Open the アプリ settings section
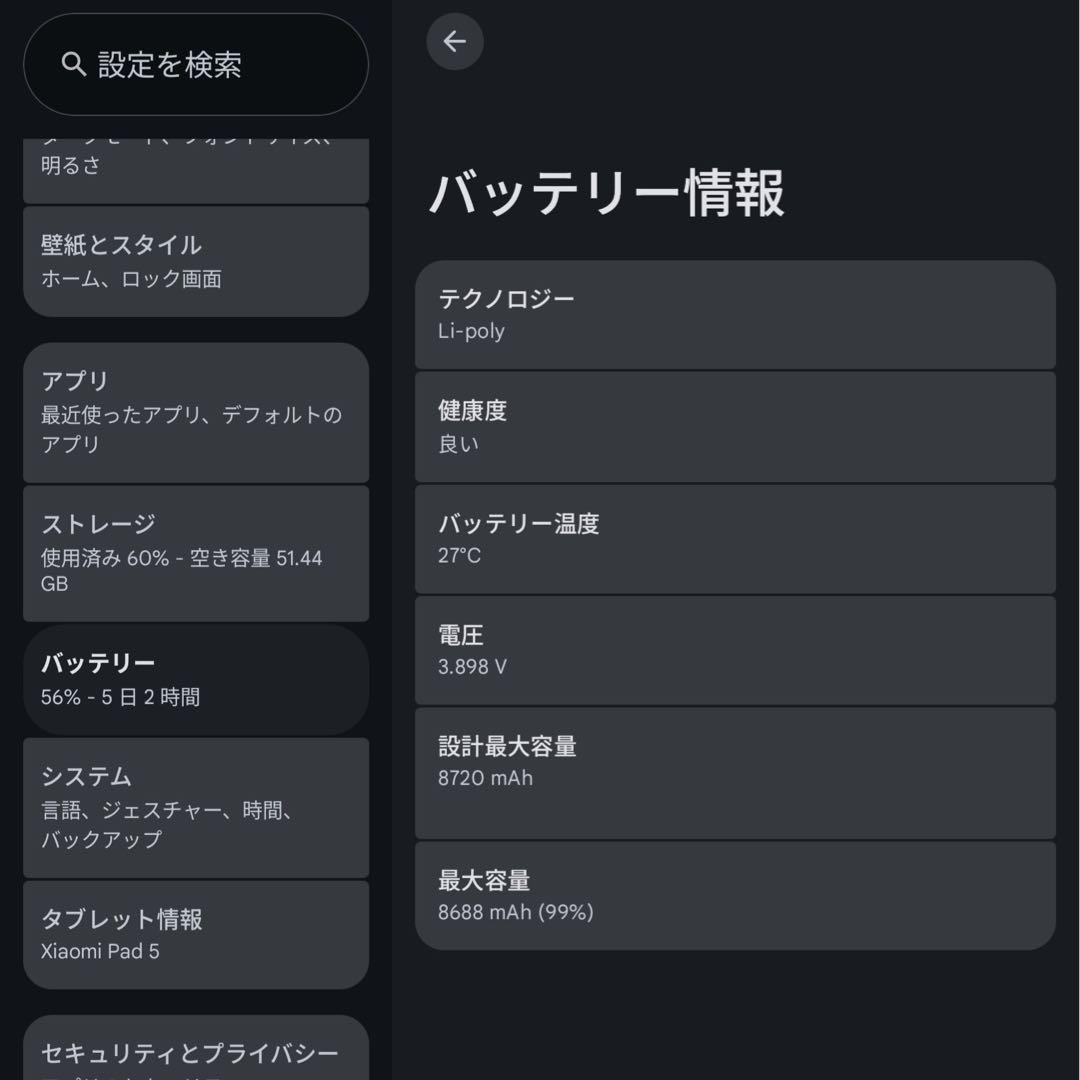This screenshot has height=1080, width=1080. pyautogui.click(x=195, y=413)
